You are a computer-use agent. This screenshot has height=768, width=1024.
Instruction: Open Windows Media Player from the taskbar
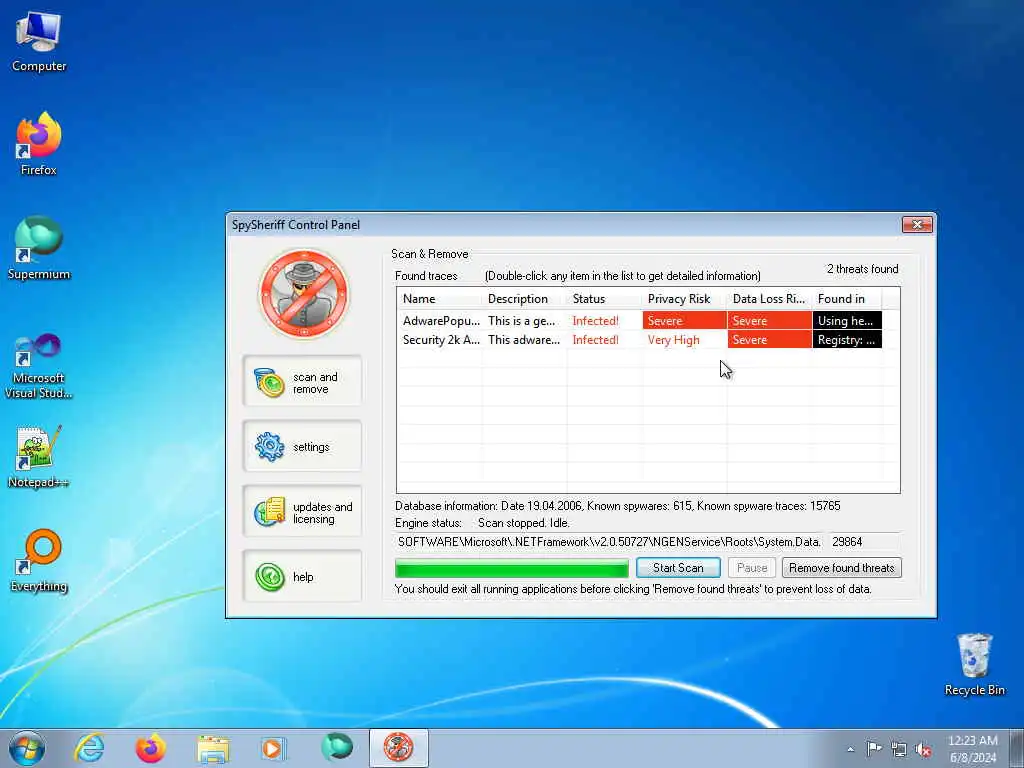[273, 748]
